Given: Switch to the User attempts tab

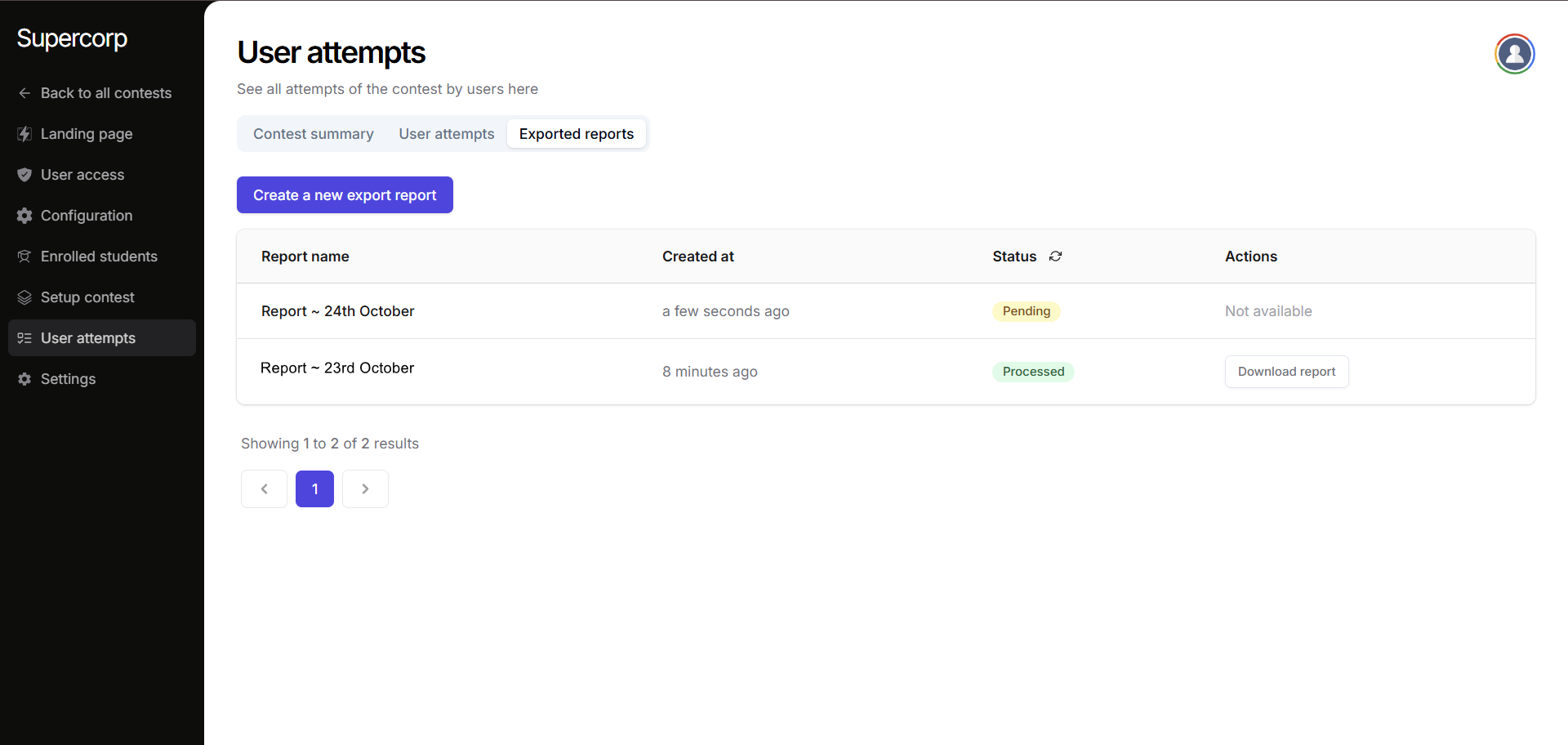Looking at the screenshot, I should pos(446,134).
